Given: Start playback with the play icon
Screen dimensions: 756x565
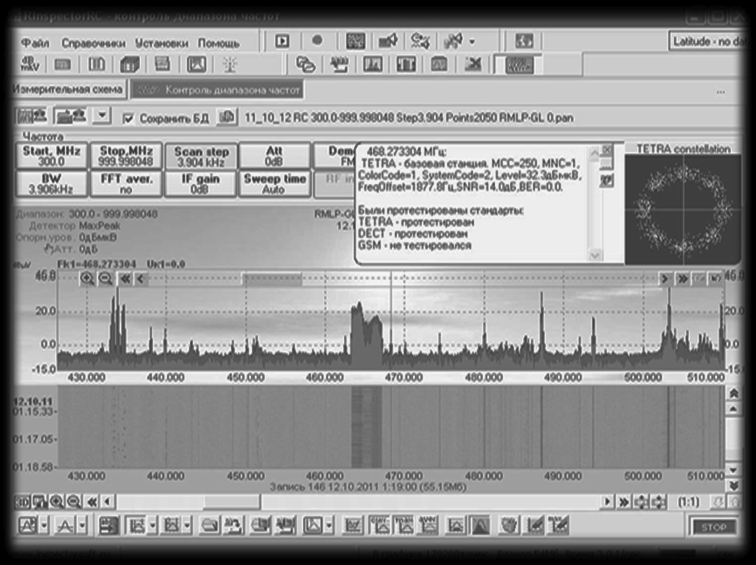Looking at the screenshot, I should (x=282, y=41).
